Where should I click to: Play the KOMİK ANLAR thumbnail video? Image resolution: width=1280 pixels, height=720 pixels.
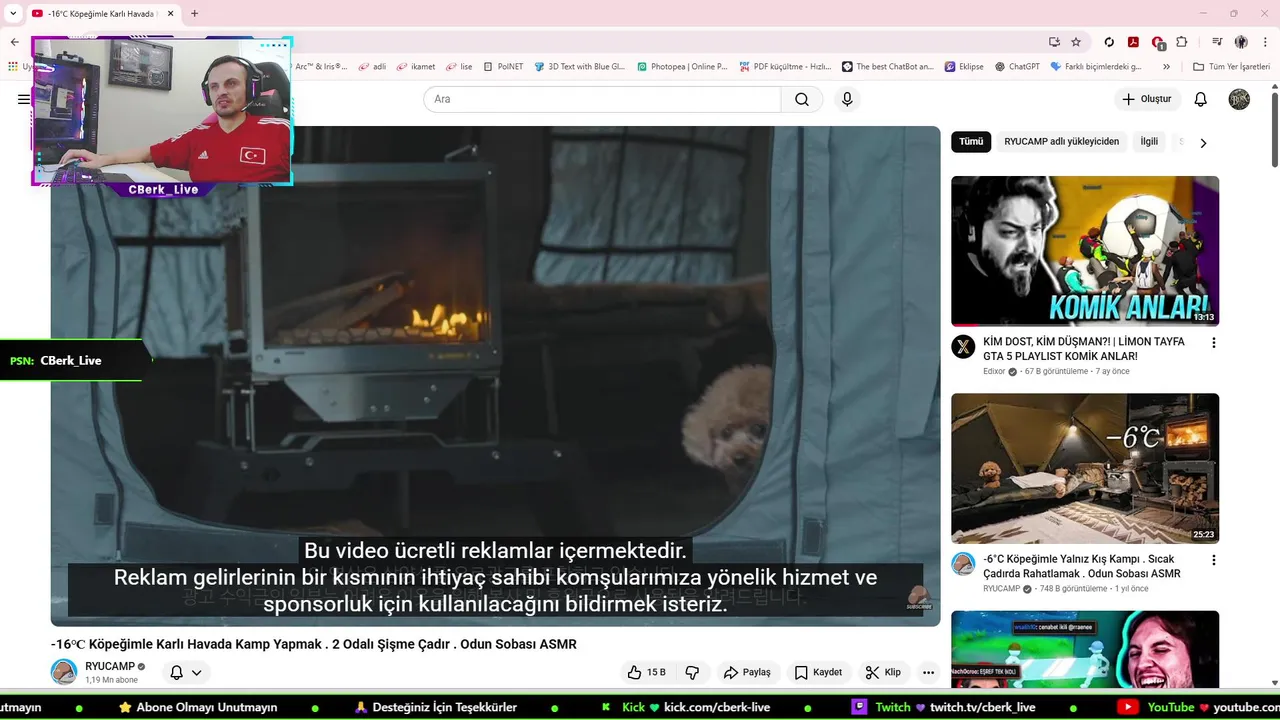tap(1085, 251)
